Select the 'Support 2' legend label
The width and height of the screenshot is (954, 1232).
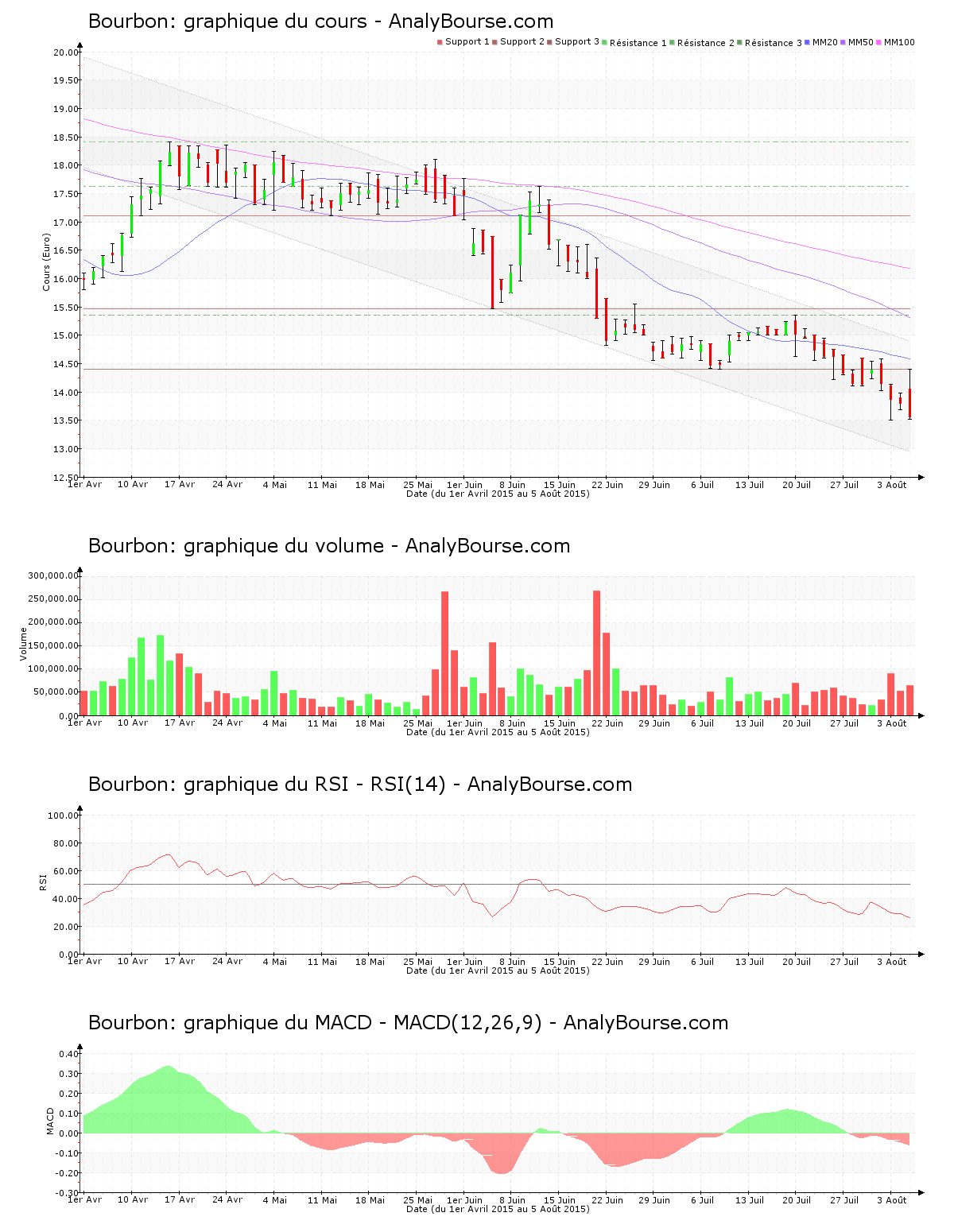[x=522, y=42]
